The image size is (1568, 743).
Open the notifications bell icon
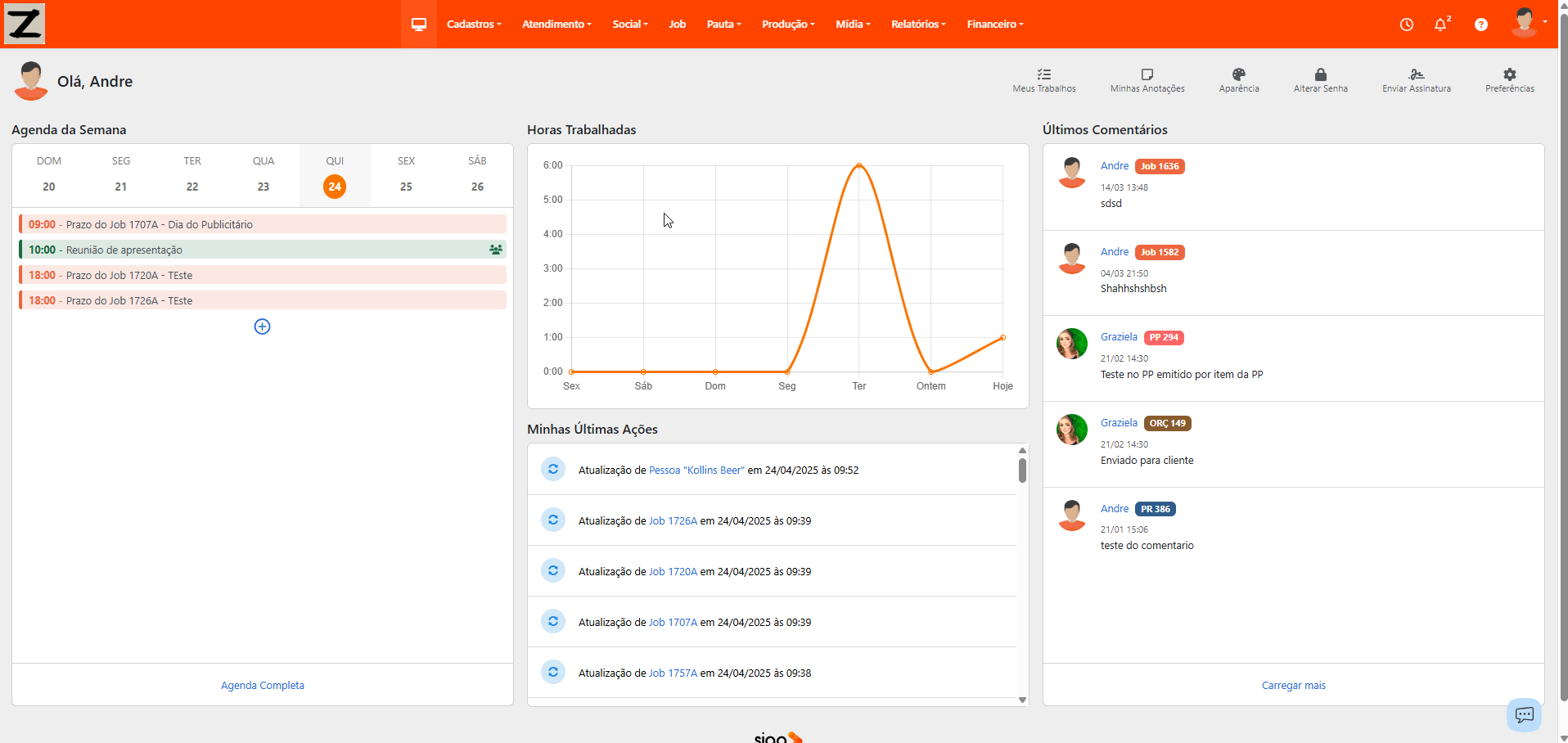tap(1440, 25)
